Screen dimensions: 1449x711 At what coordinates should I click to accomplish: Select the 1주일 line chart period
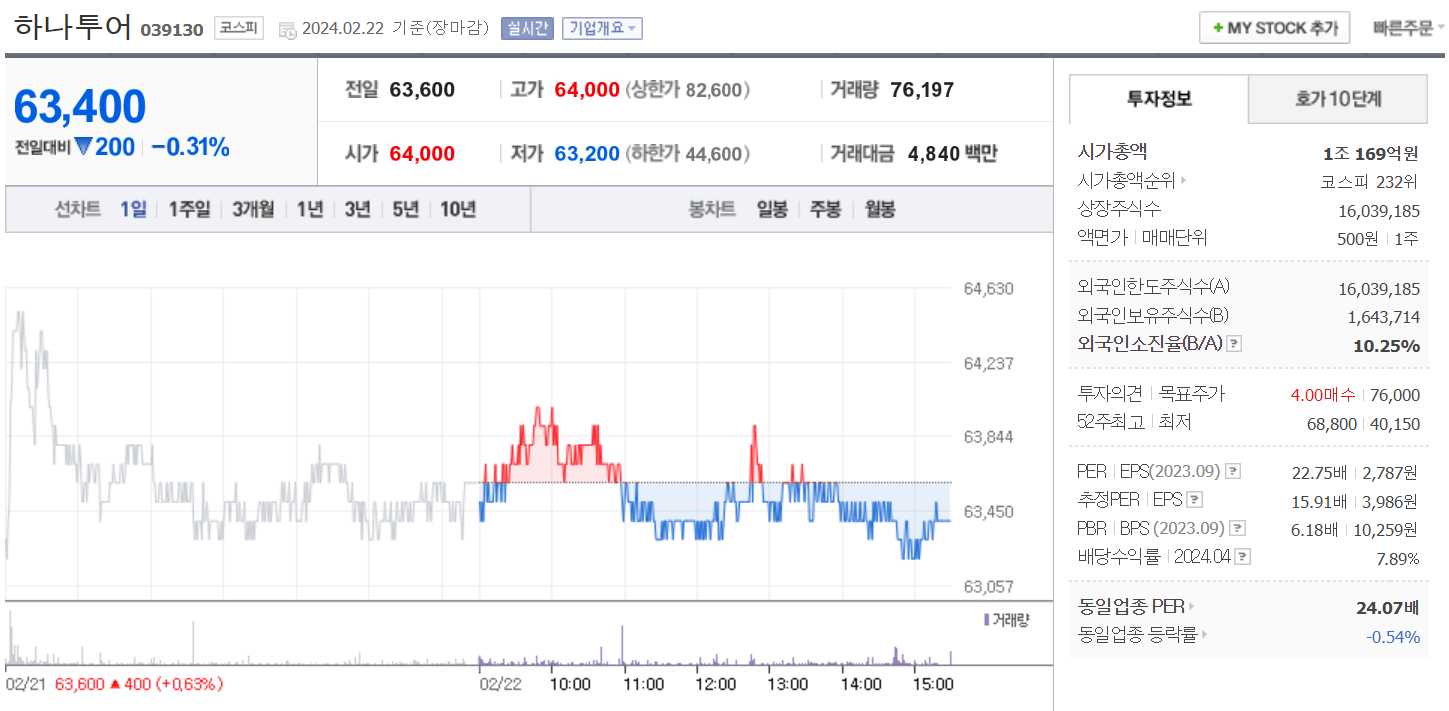click(x=190, y=209)
